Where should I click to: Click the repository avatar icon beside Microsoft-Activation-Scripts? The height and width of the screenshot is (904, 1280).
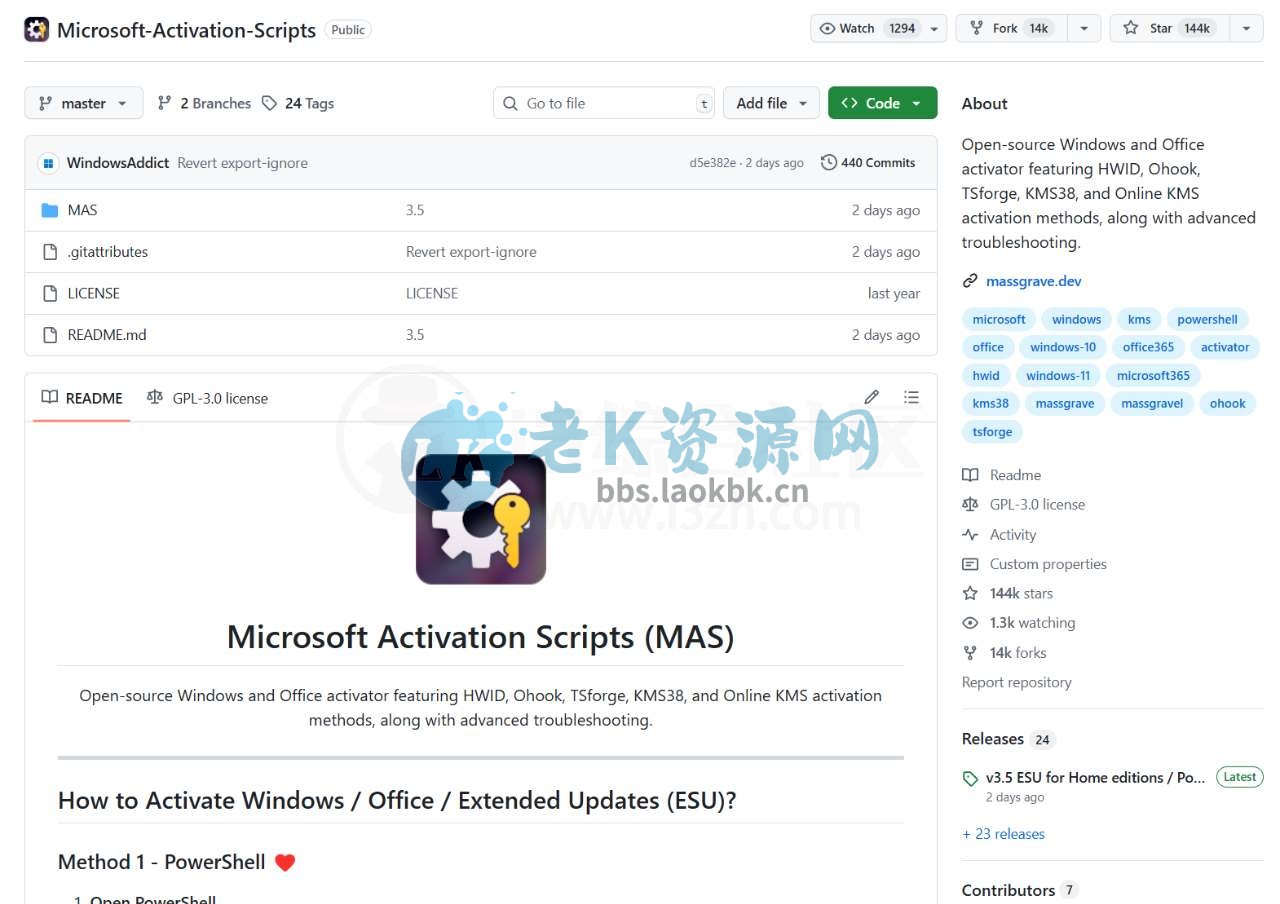(36, 29)
